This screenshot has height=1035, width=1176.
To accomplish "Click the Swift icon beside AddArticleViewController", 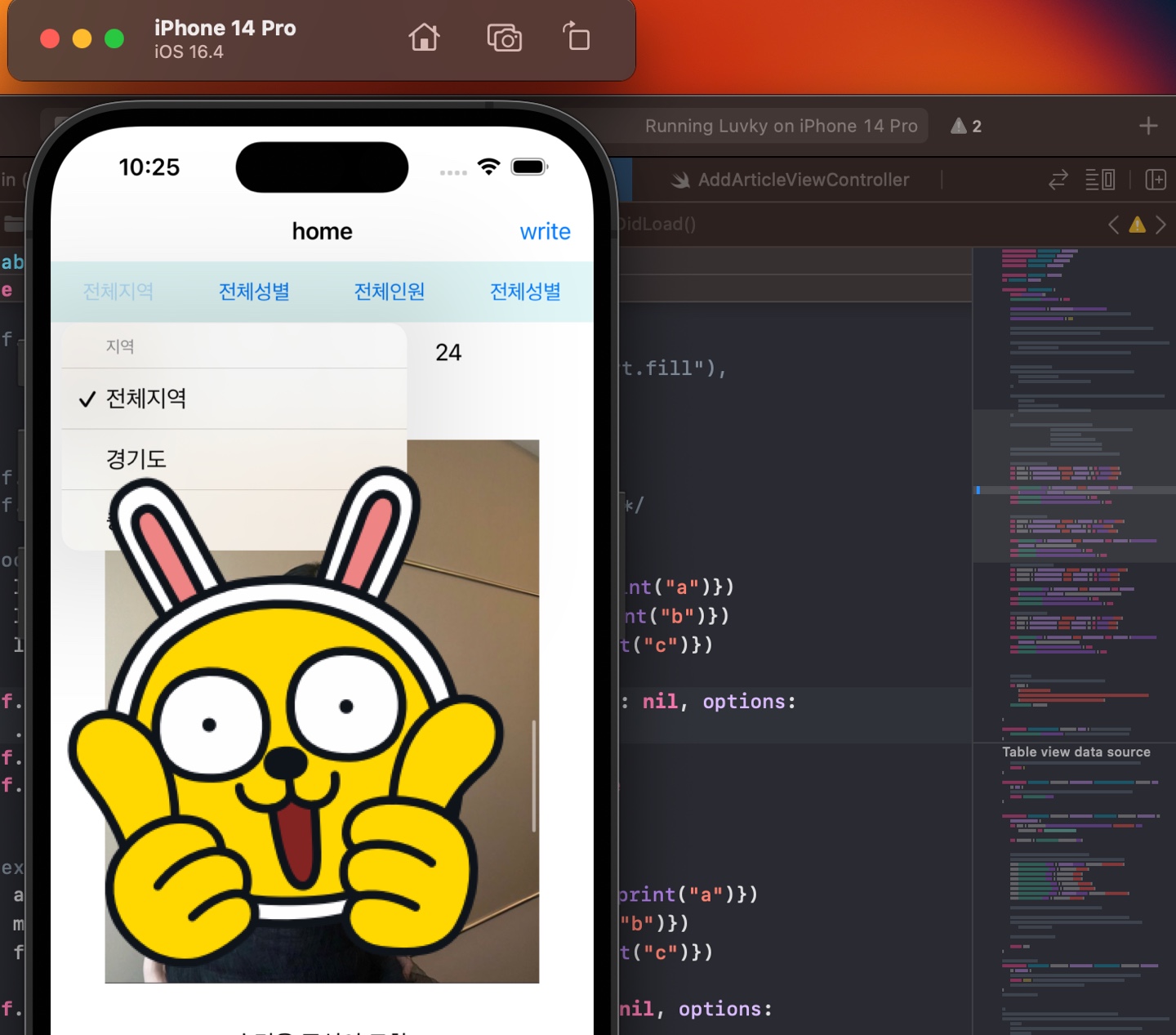I will (x=680, y=181).
